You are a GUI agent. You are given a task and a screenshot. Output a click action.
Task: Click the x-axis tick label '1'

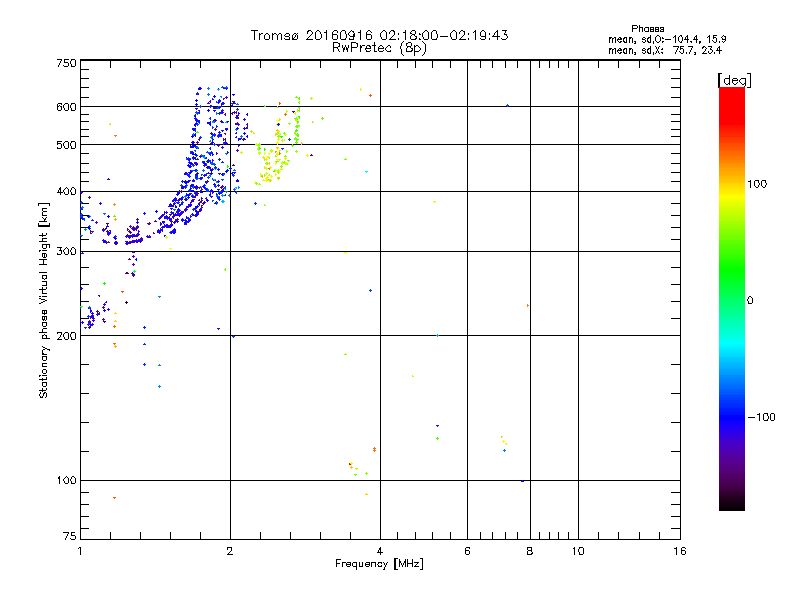click(x=80, y=551)
